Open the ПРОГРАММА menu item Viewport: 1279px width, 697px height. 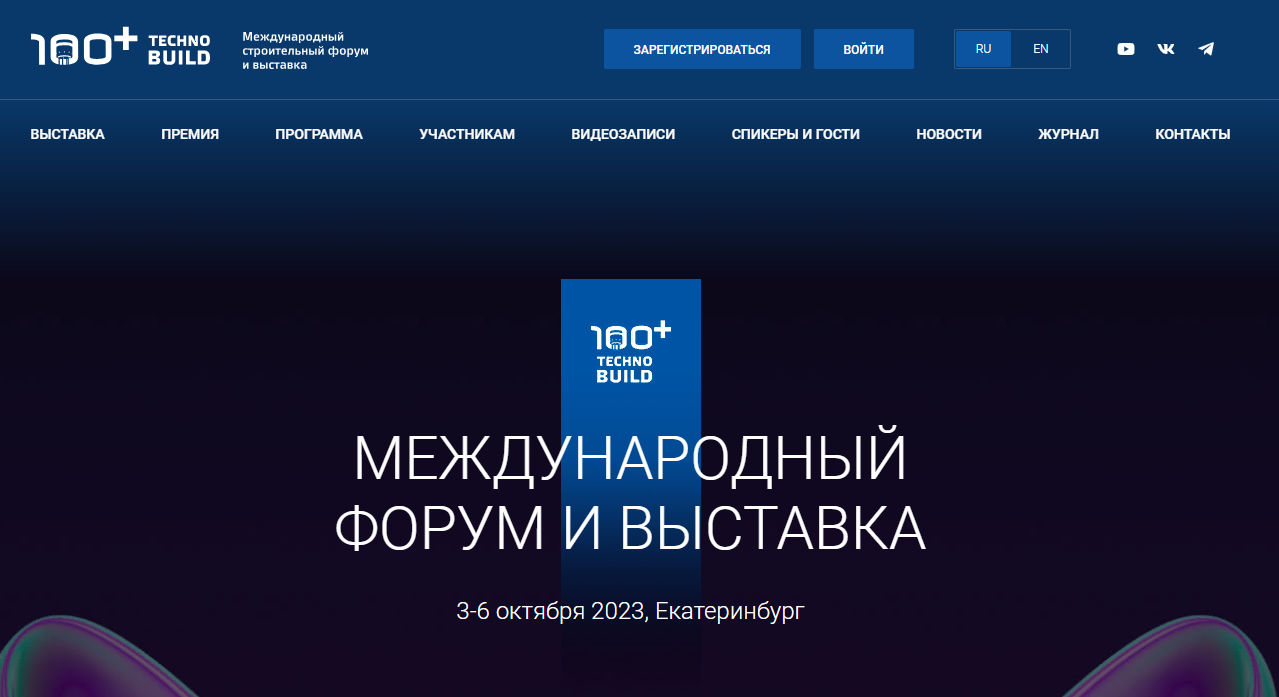tap(319, 134)
